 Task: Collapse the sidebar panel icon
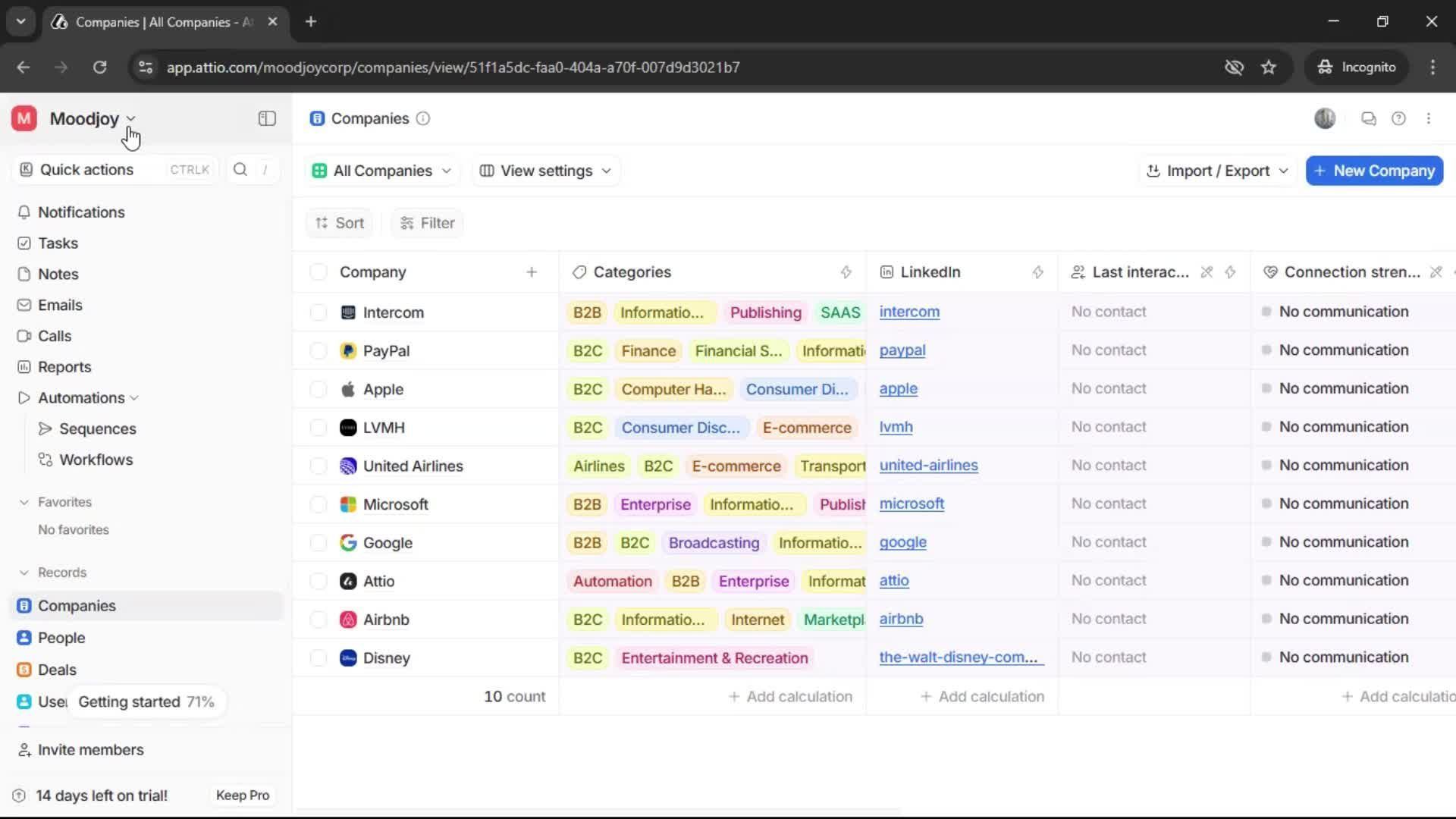[x=267, y=118]
